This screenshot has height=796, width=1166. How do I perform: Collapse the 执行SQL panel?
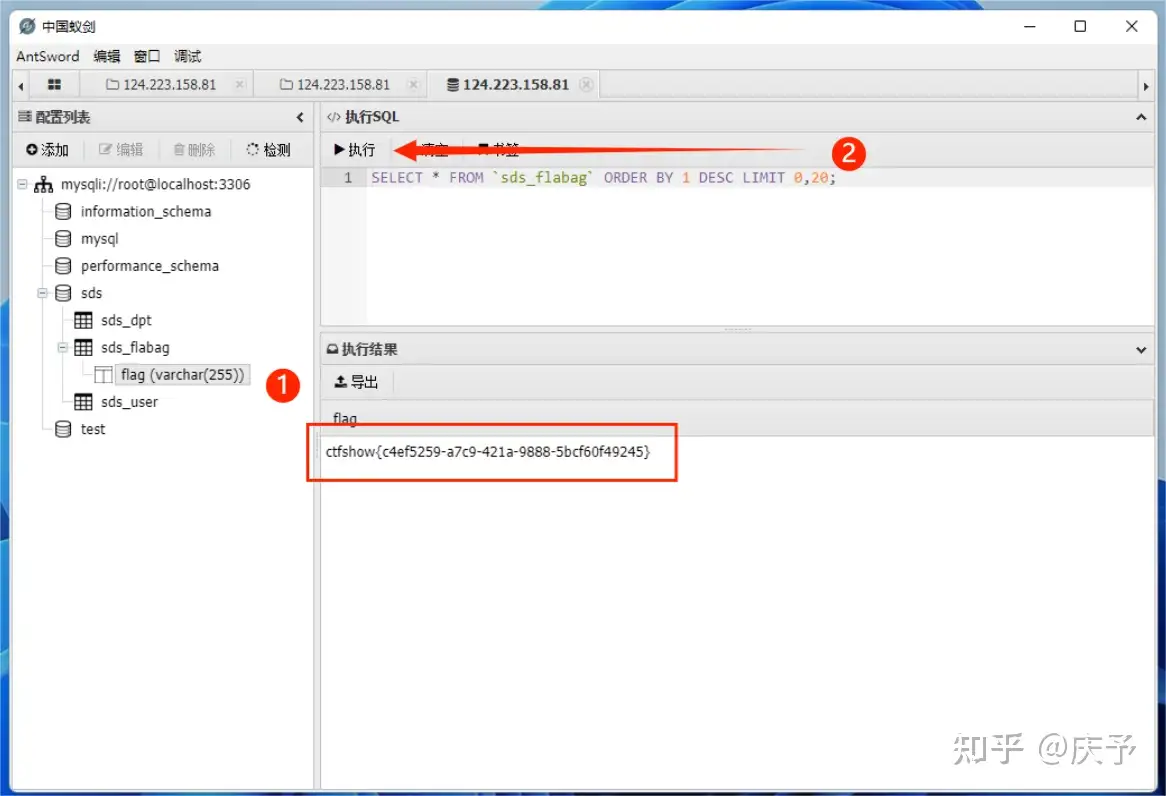click(1141, 117)
